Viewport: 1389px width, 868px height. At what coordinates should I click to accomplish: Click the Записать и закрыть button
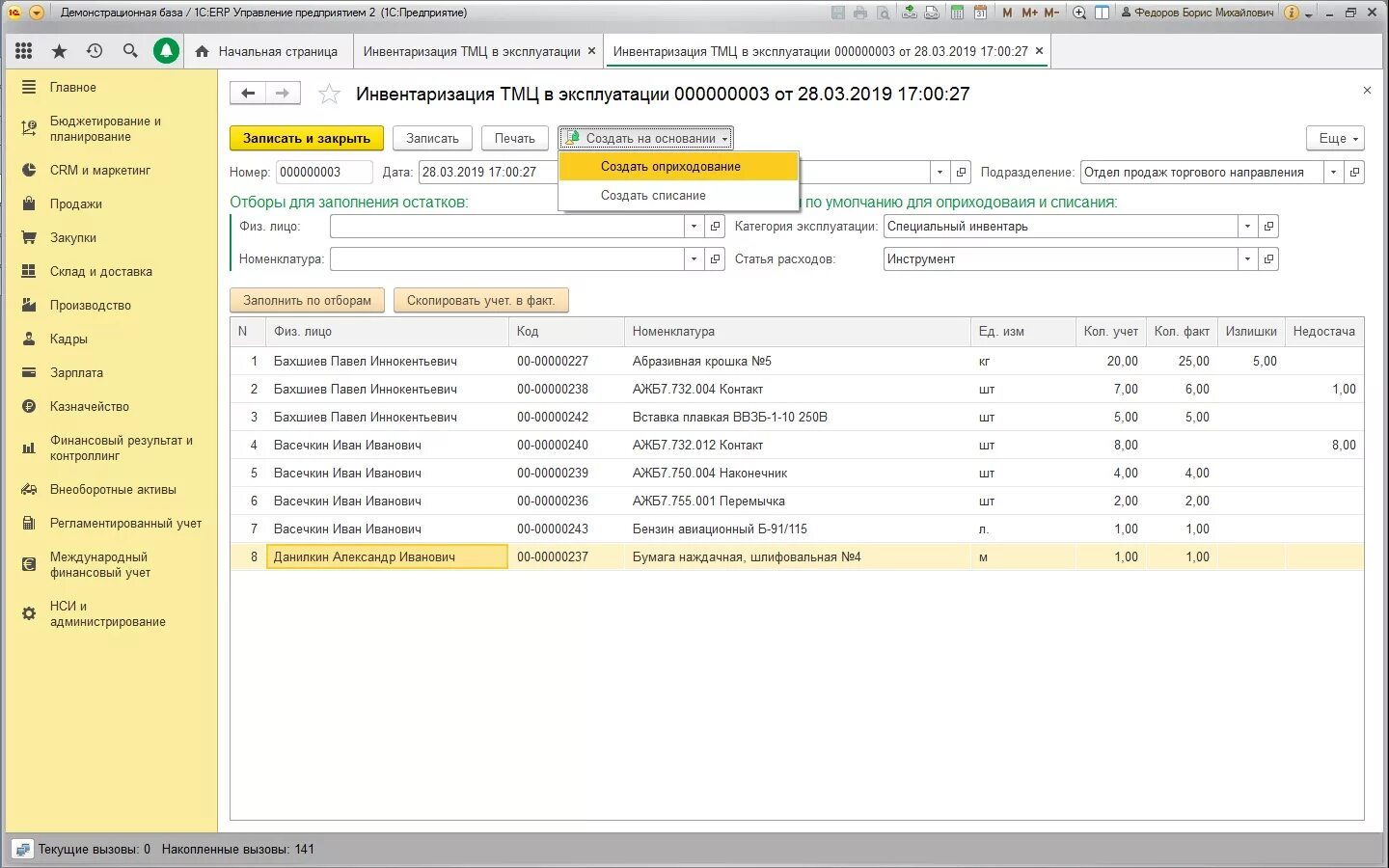pyautogui.click(x=307, y=138)
